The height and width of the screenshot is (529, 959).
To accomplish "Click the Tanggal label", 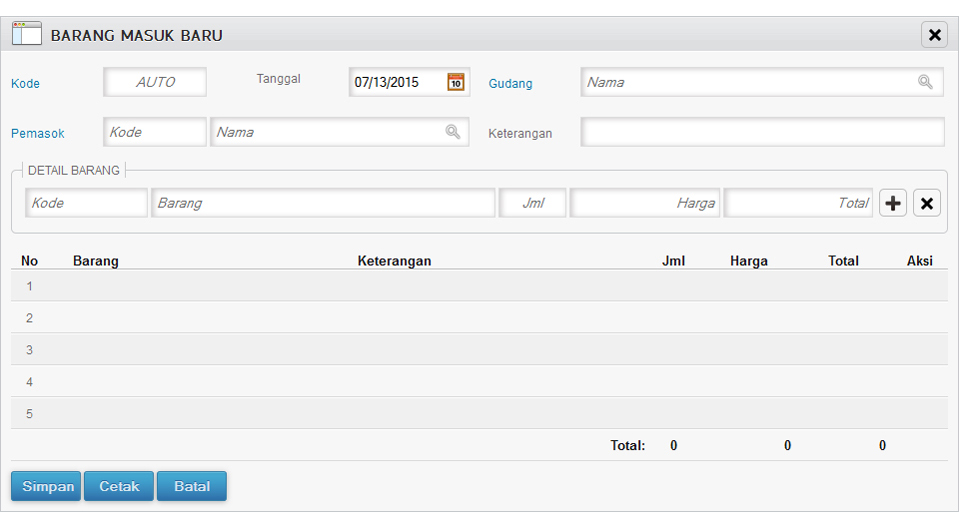I will coord(278,79).
